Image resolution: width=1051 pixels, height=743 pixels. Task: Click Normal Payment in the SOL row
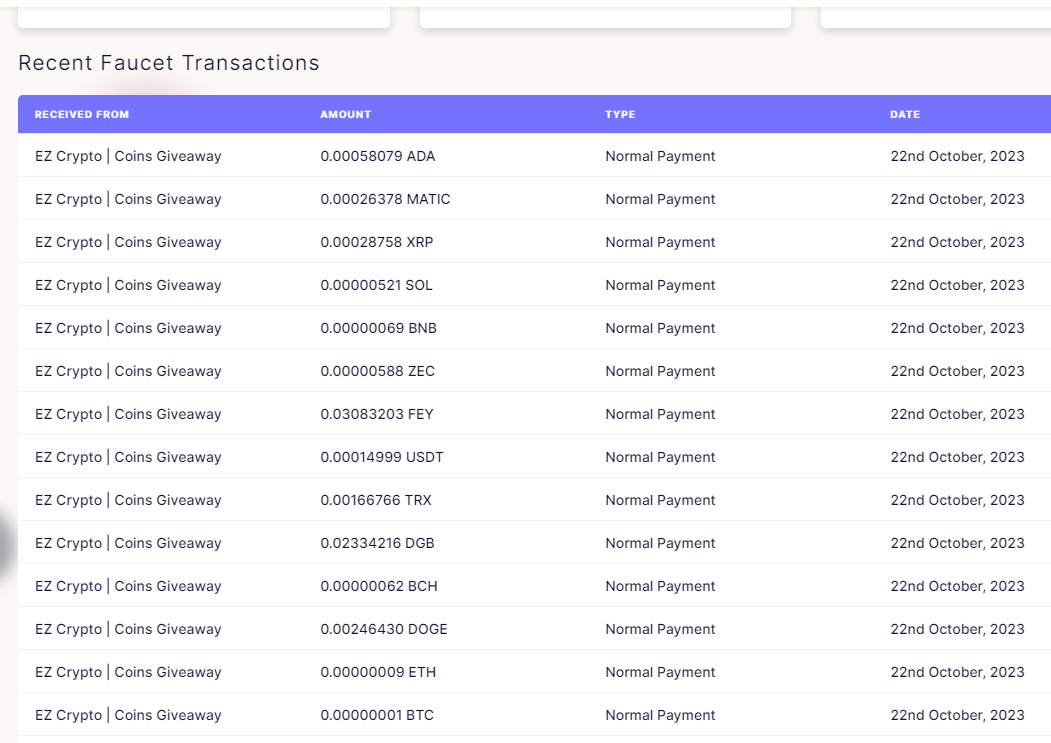point(660,285)
